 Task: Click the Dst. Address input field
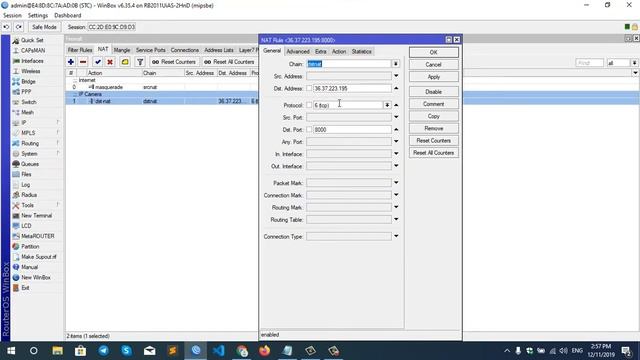(x=352, y=89)
